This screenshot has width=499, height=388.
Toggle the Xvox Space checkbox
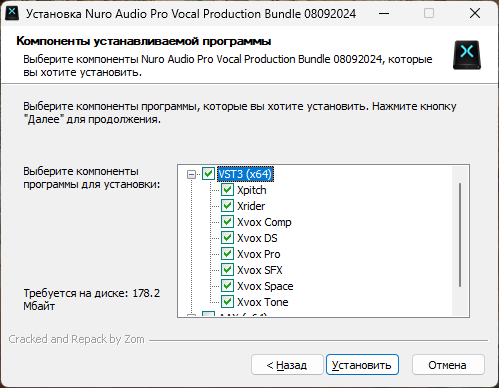pyautogui.click(x=227, y=286)
